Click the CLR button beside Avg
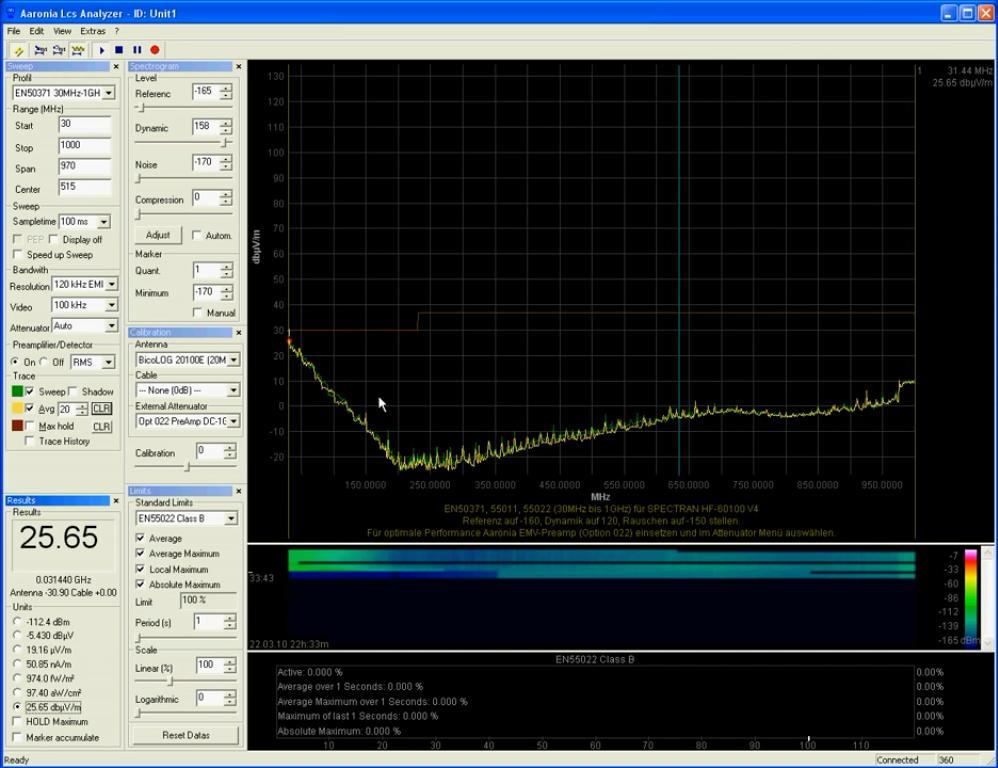The width and height of the screenshot is (998, 768). [101, 408]
